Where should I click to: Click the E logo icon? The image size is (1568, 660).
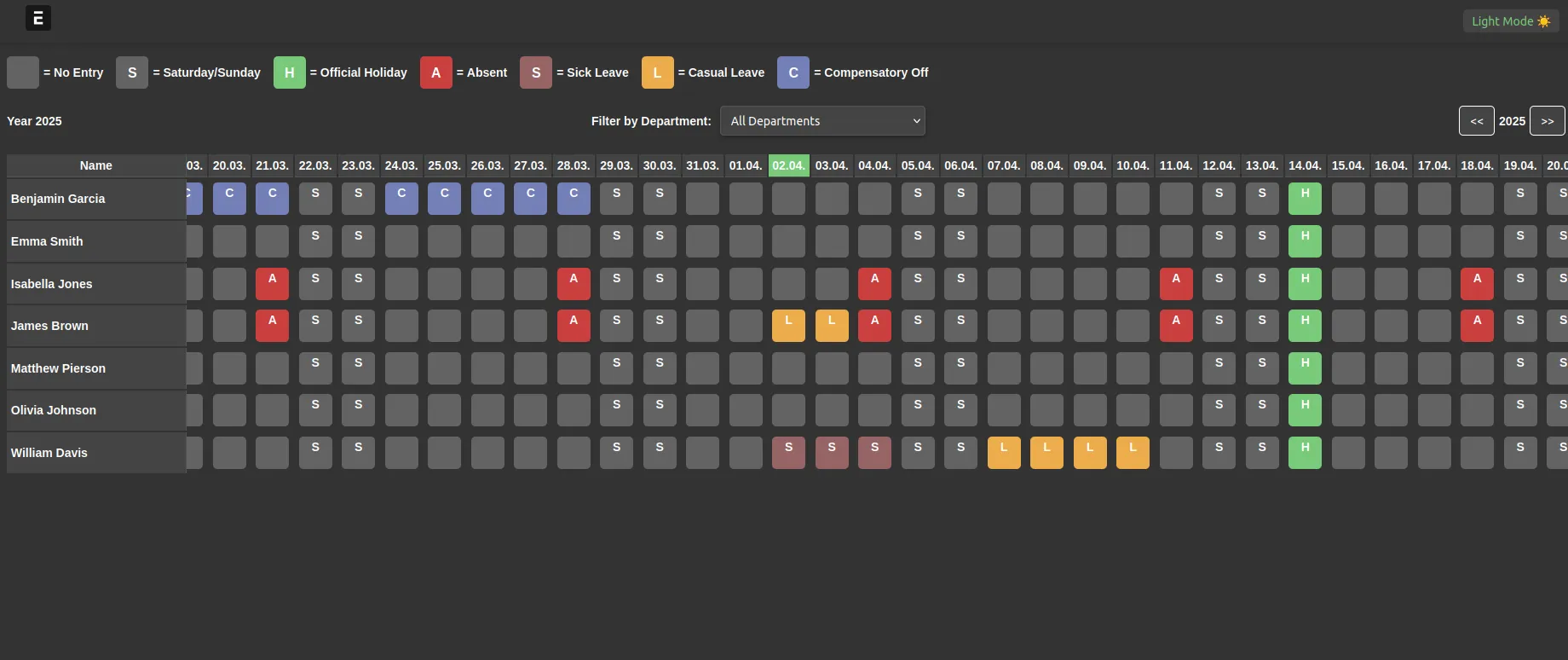pos(38,18)
